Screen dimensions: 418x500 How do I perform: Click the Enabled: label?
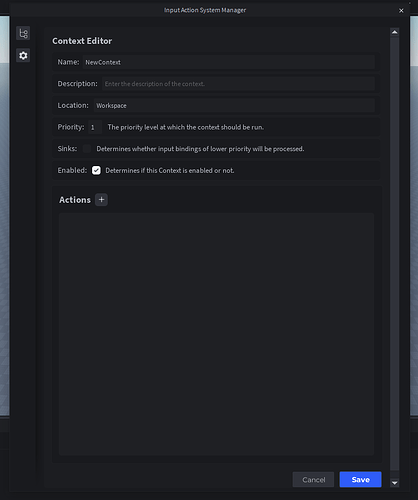pos(72,170)
